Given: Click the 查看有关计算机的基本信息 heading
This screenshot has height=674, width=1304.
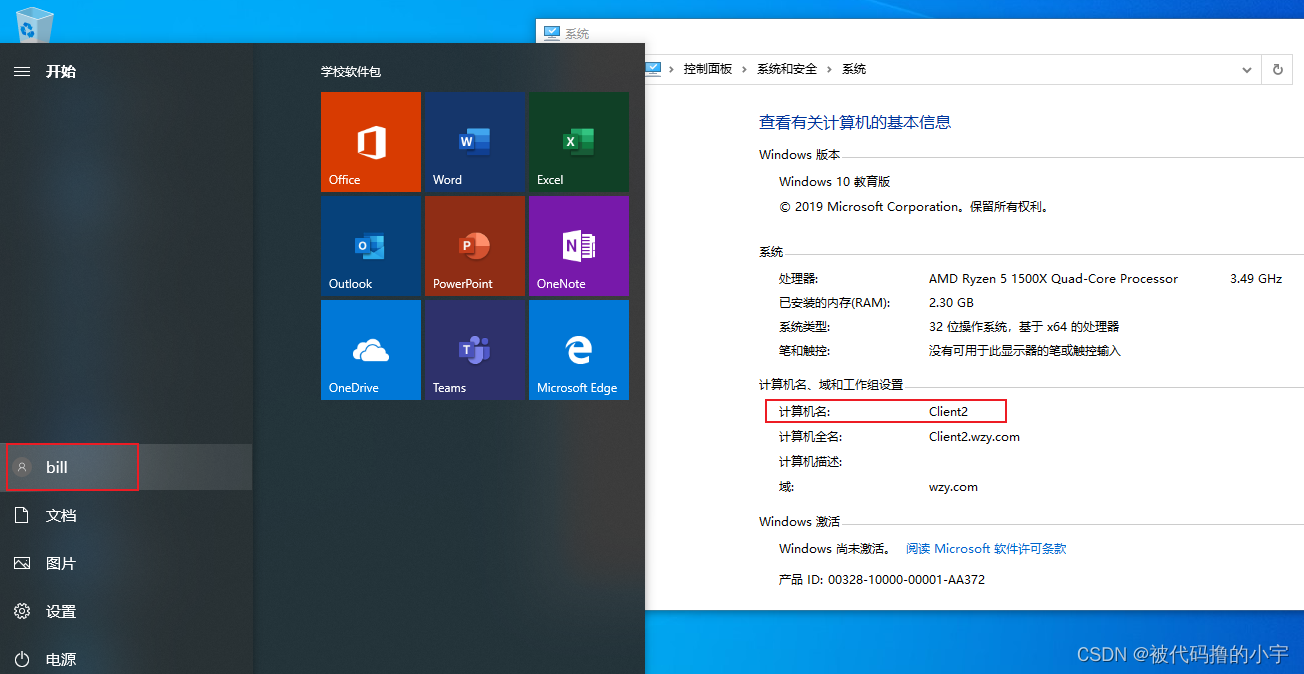Looking at the screenshot, I should (855, 122).
